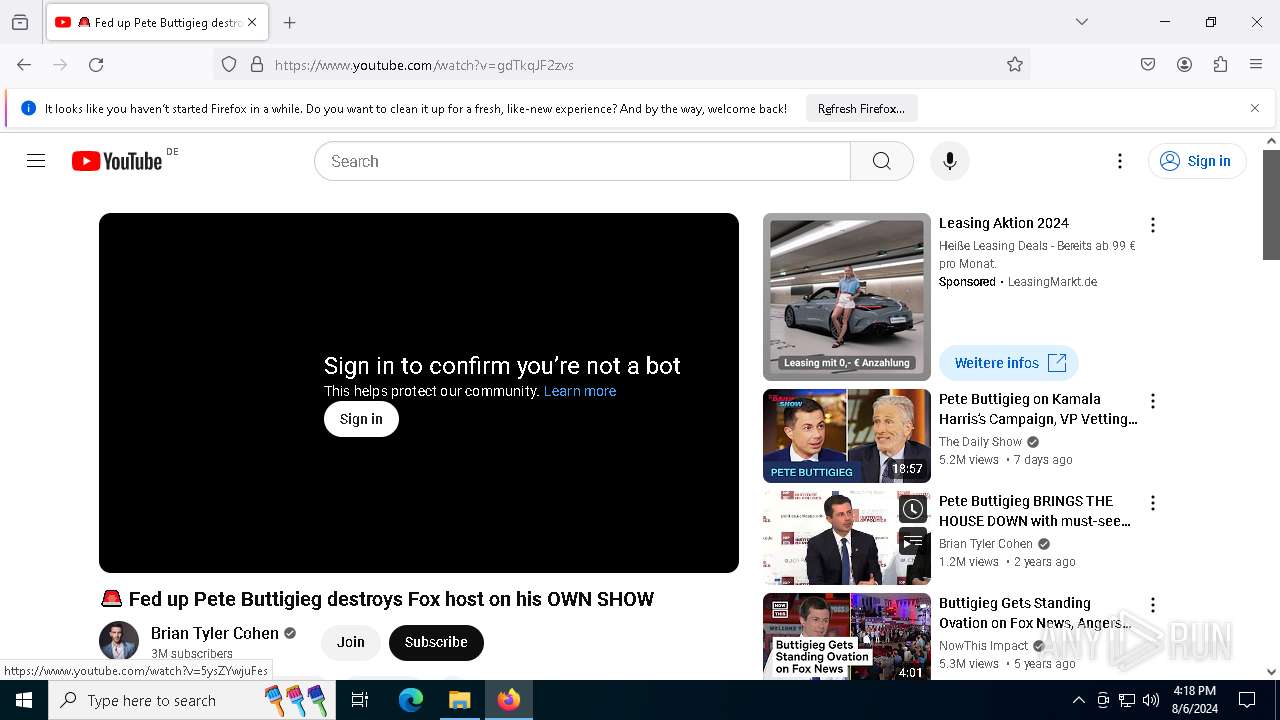Add BRINGS THE HOUSE DOWN to Watch later
The width and height of the screenshot is (1280, 720).
tap(913, 509)
